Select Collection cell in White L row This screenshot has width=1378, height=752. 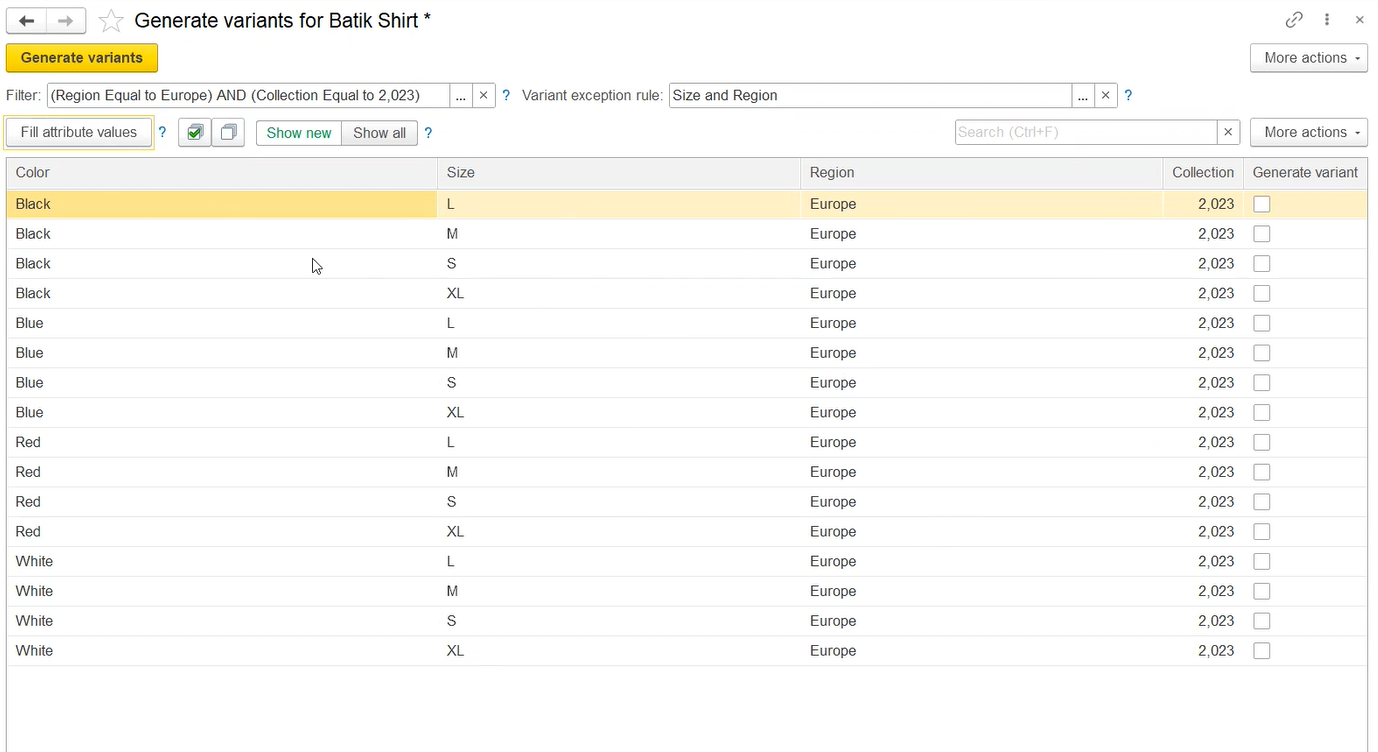(1203, 562)
